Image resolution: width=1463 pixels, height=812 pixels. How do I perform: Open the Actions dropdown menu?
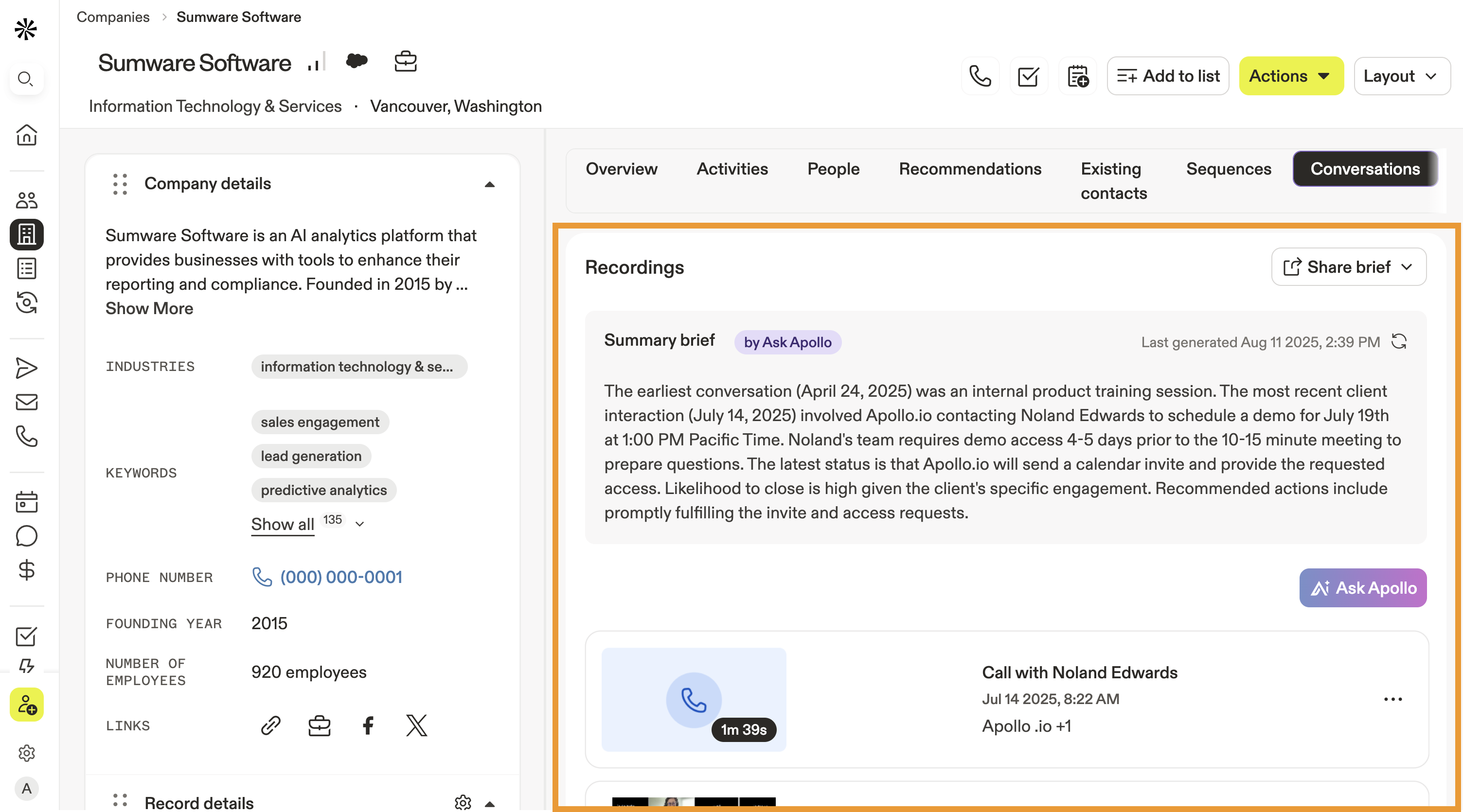[x=1290, y=76]
